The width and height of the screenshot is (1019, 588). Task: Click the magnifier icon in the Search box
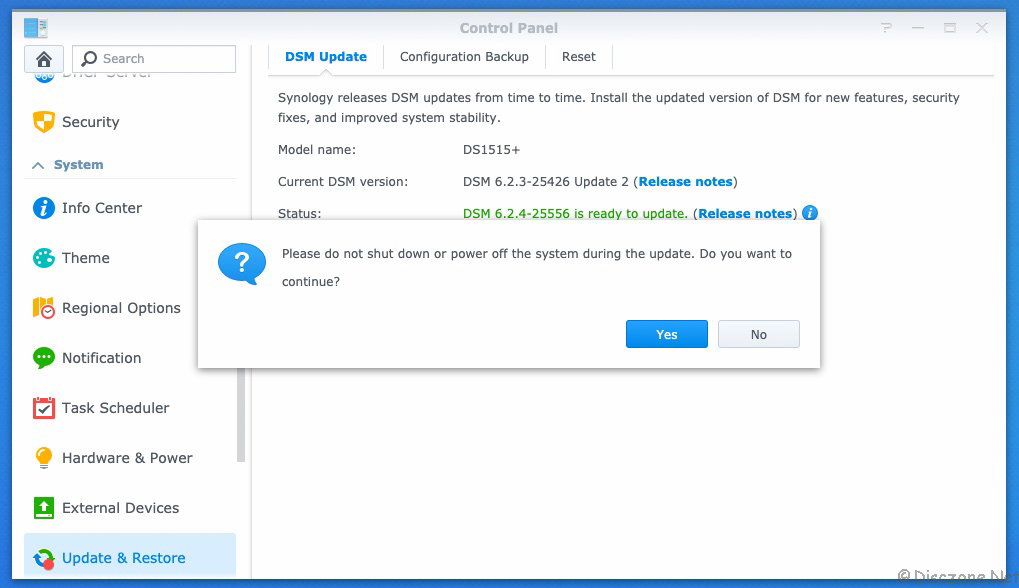coord(89,58)
